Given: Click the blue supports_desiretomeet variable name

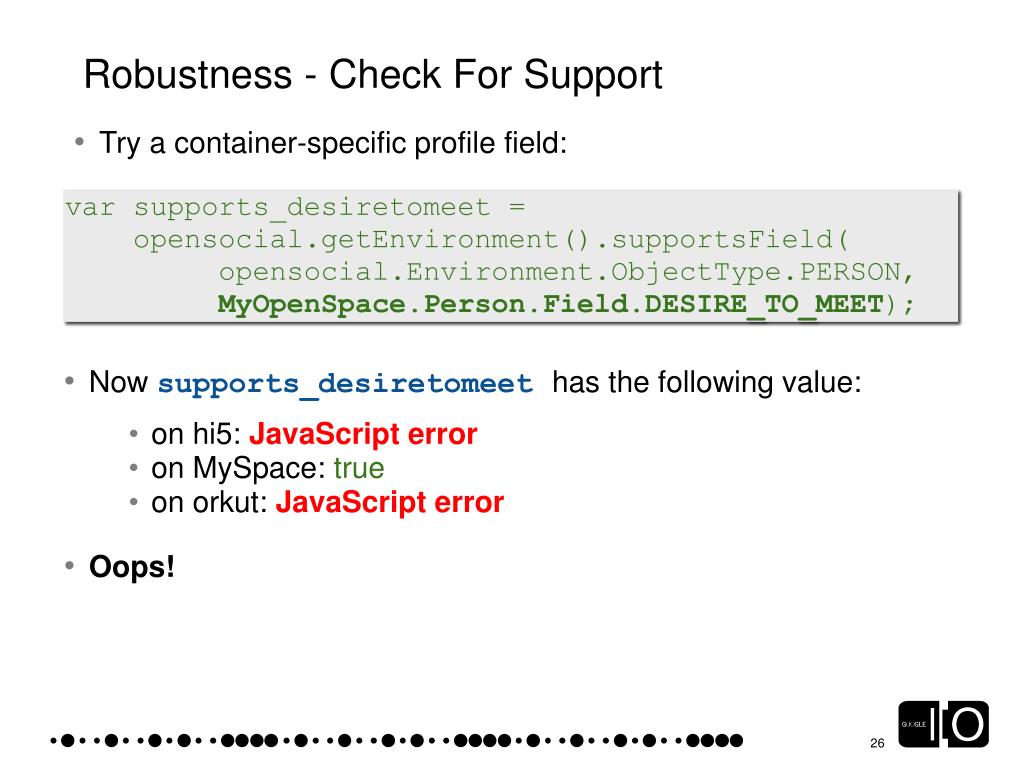Looking at the screenshot, I should coord(345,383).
